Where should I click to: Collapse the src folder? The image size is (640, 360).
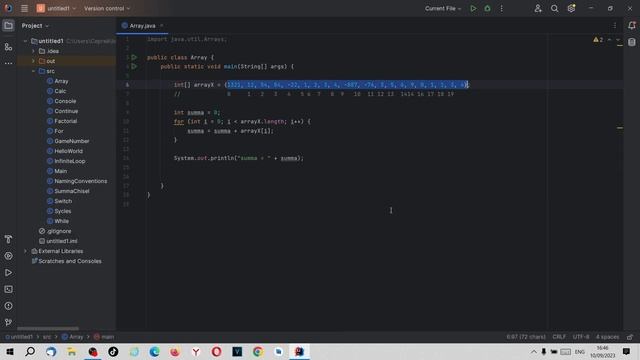(x=33, y=71)
